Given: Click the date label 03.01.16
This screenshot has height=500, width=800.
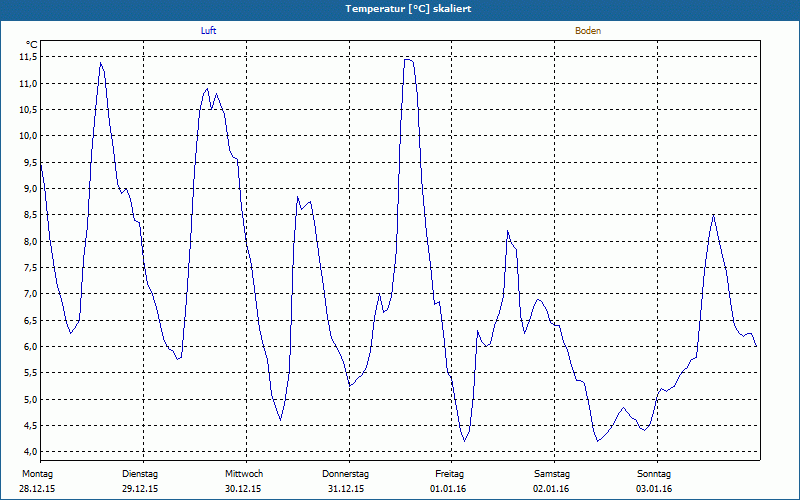Looking at the screenshot, I should click(654, 489).
